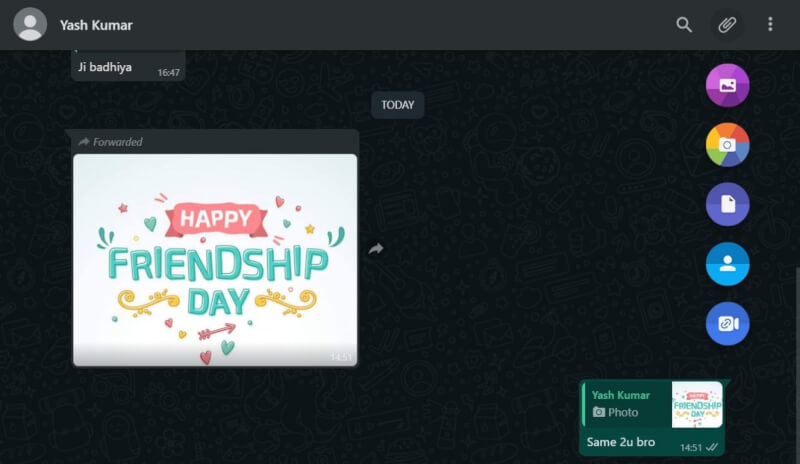Choose Camera attachment option
Image resolution: width=800 pixels, height=464 pixels.
(x=728, y=145)
